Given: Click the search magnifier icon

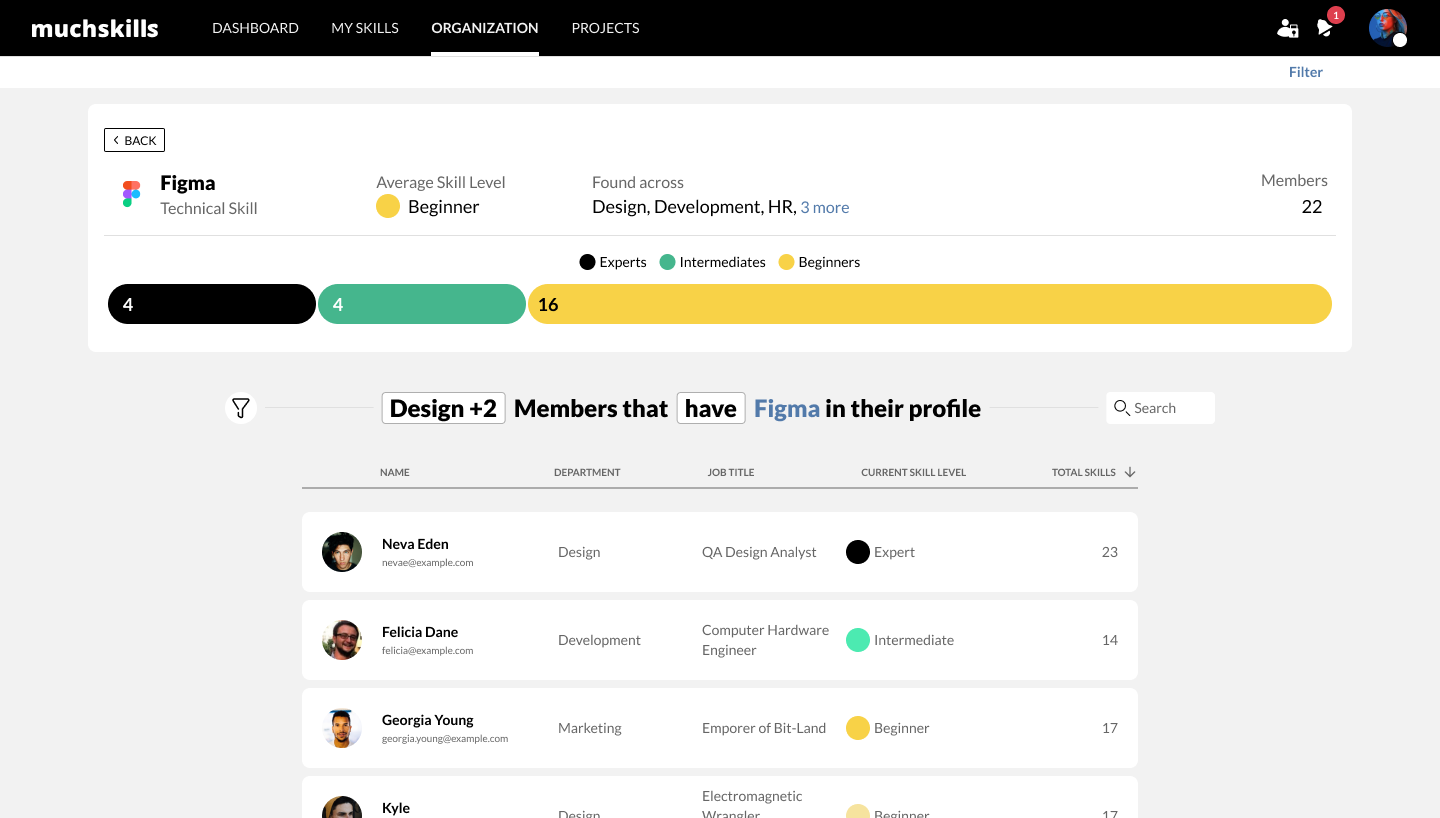Looking at the screenshot, I should [1122, 408].
